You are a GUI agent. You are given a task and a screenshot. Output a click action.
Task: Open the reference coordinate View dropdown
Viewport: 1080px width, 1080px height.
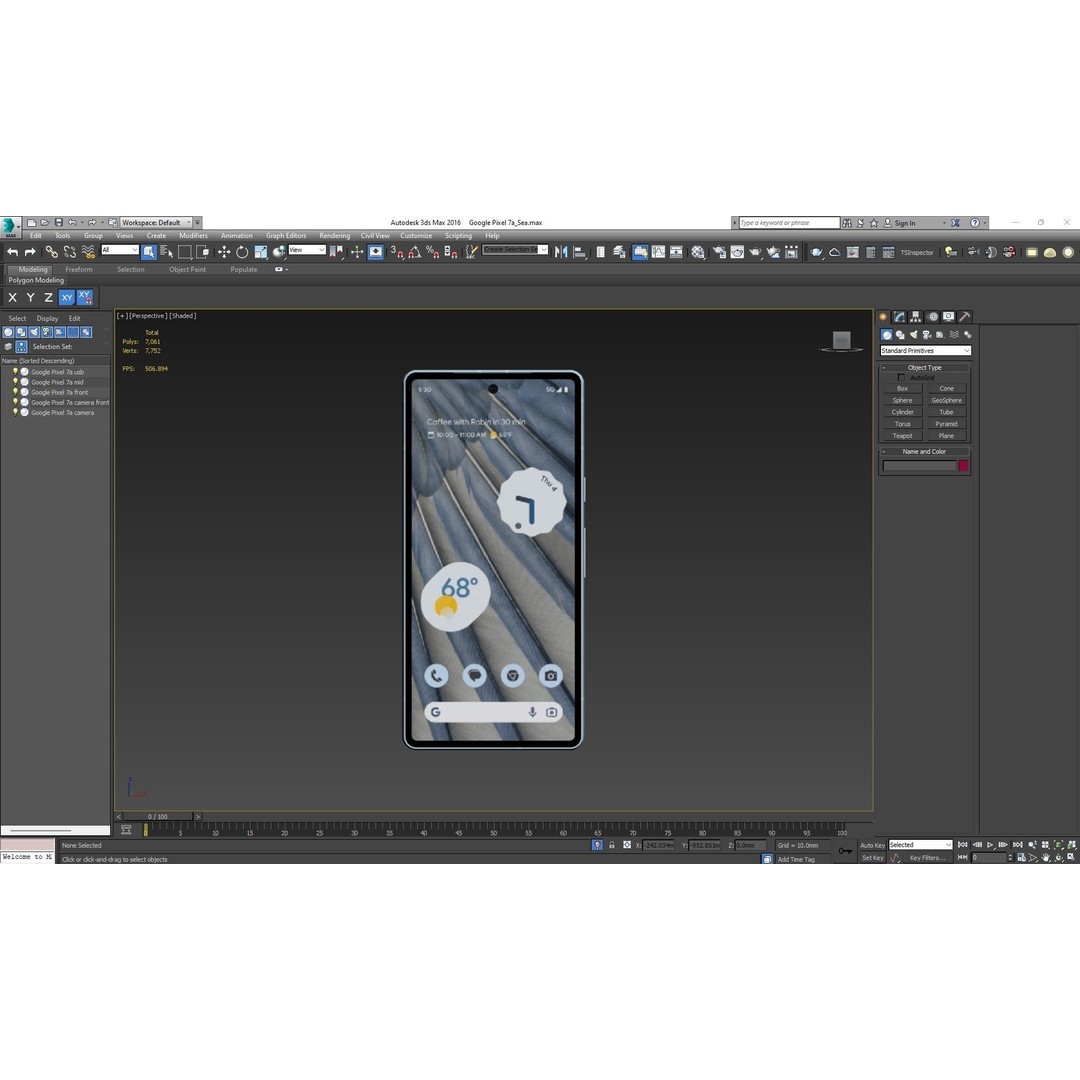[x=307, y=249]
